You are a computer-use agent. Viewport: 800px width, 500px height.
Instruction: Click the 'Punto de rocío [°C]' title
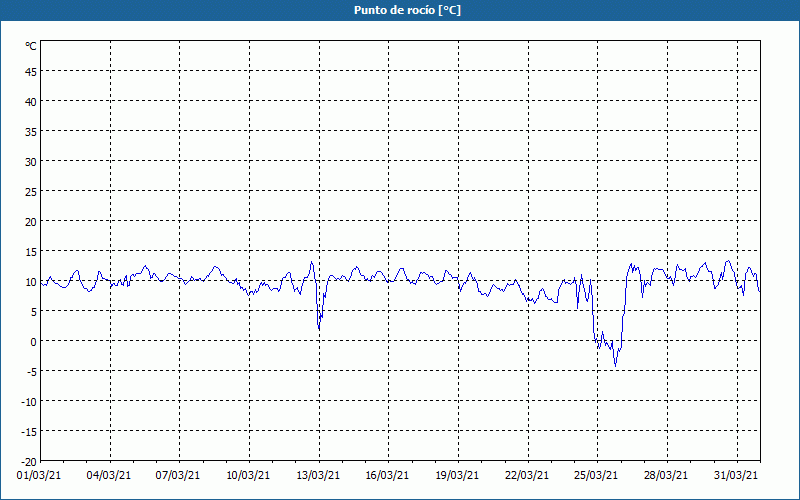point(407,10)
